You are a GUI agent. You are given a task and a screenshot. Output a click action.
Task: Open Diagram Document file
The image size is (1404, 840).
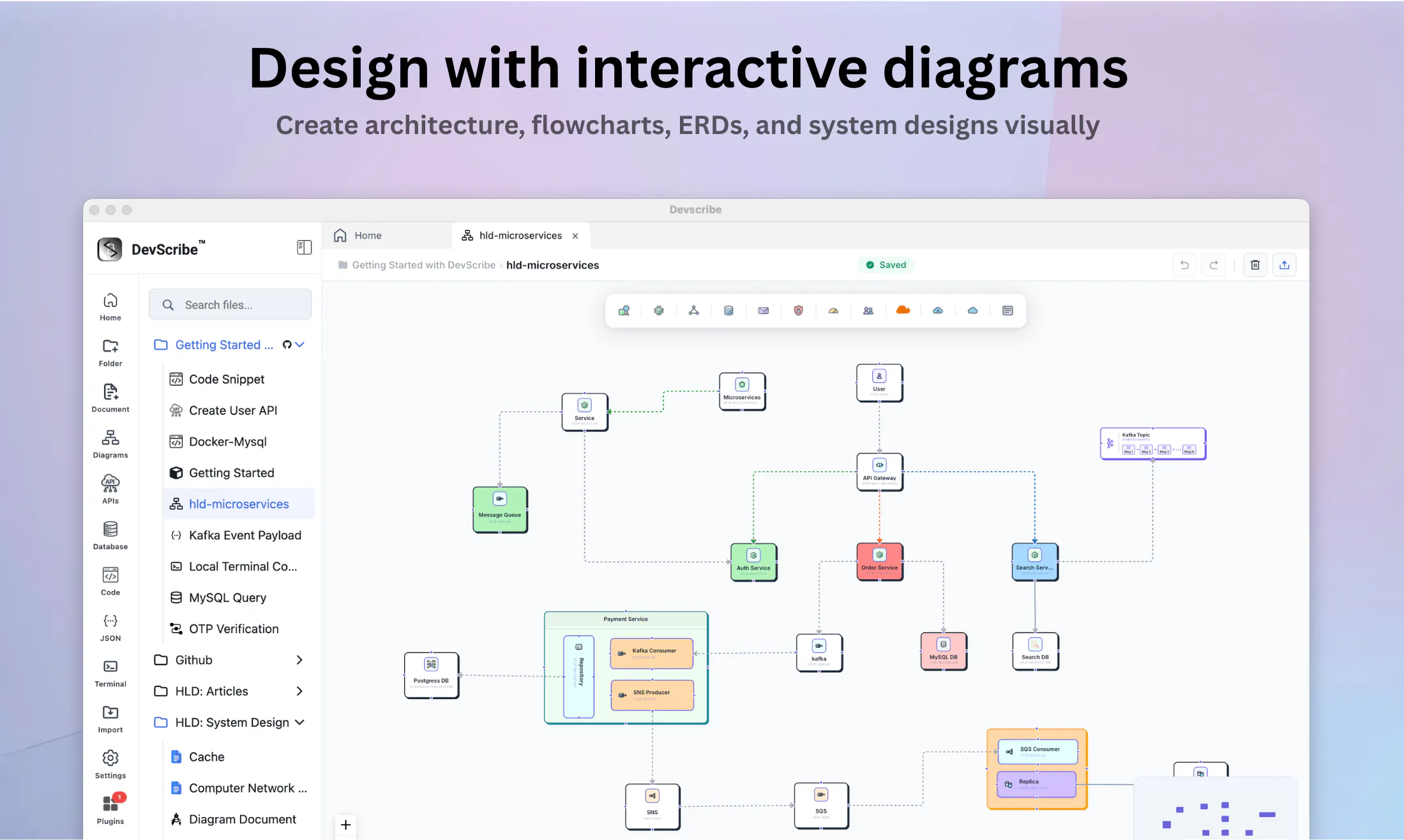point(239,820)
